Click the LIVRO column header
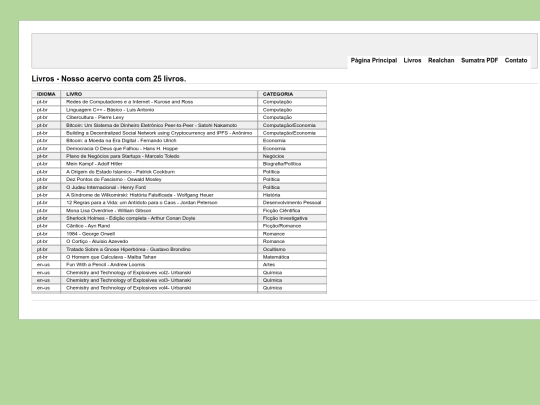Screen dimensions: 540x405 click(x=159, y=94)
